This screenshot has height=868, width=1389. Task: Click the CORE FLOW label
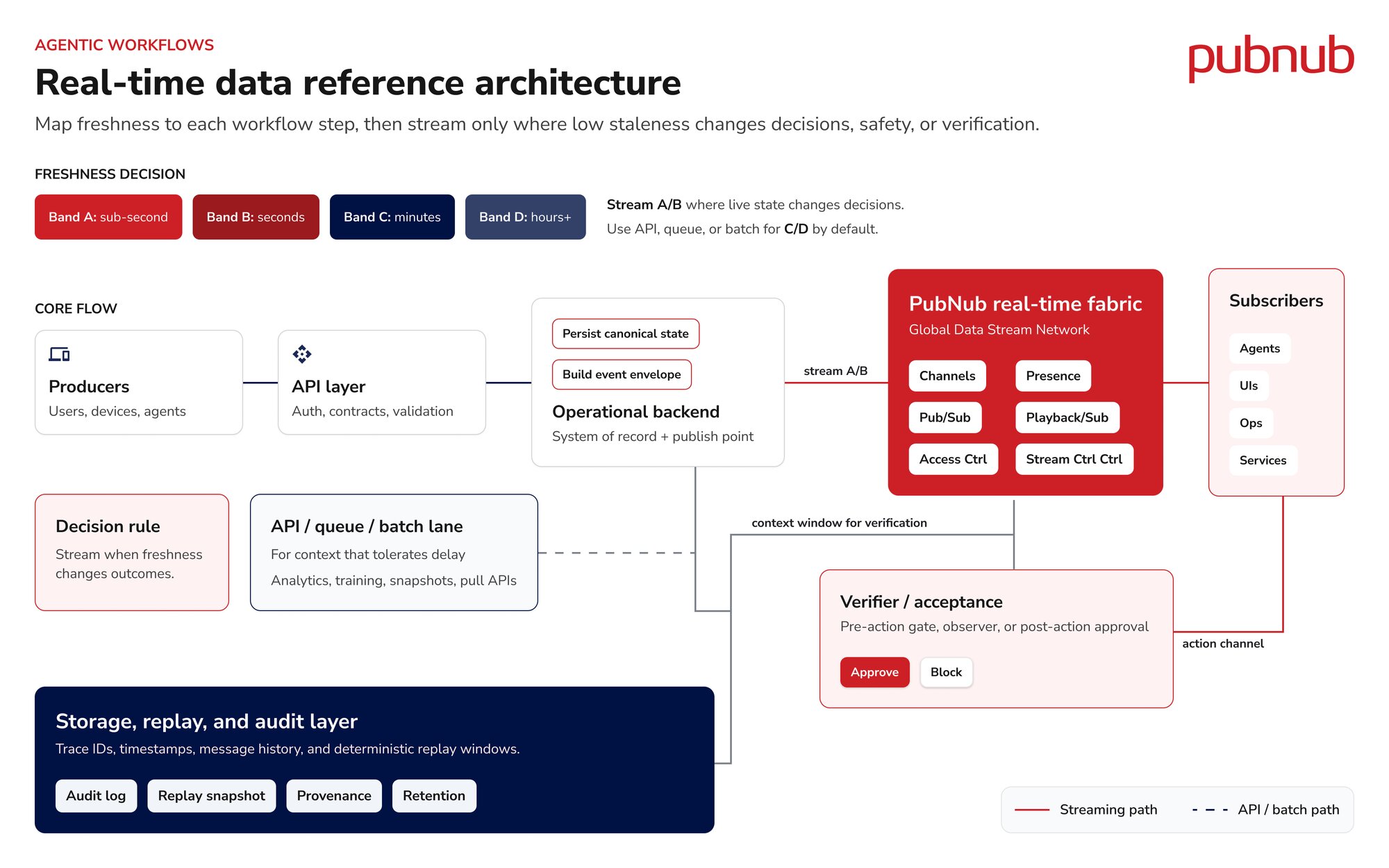click(x=76, y=309)
